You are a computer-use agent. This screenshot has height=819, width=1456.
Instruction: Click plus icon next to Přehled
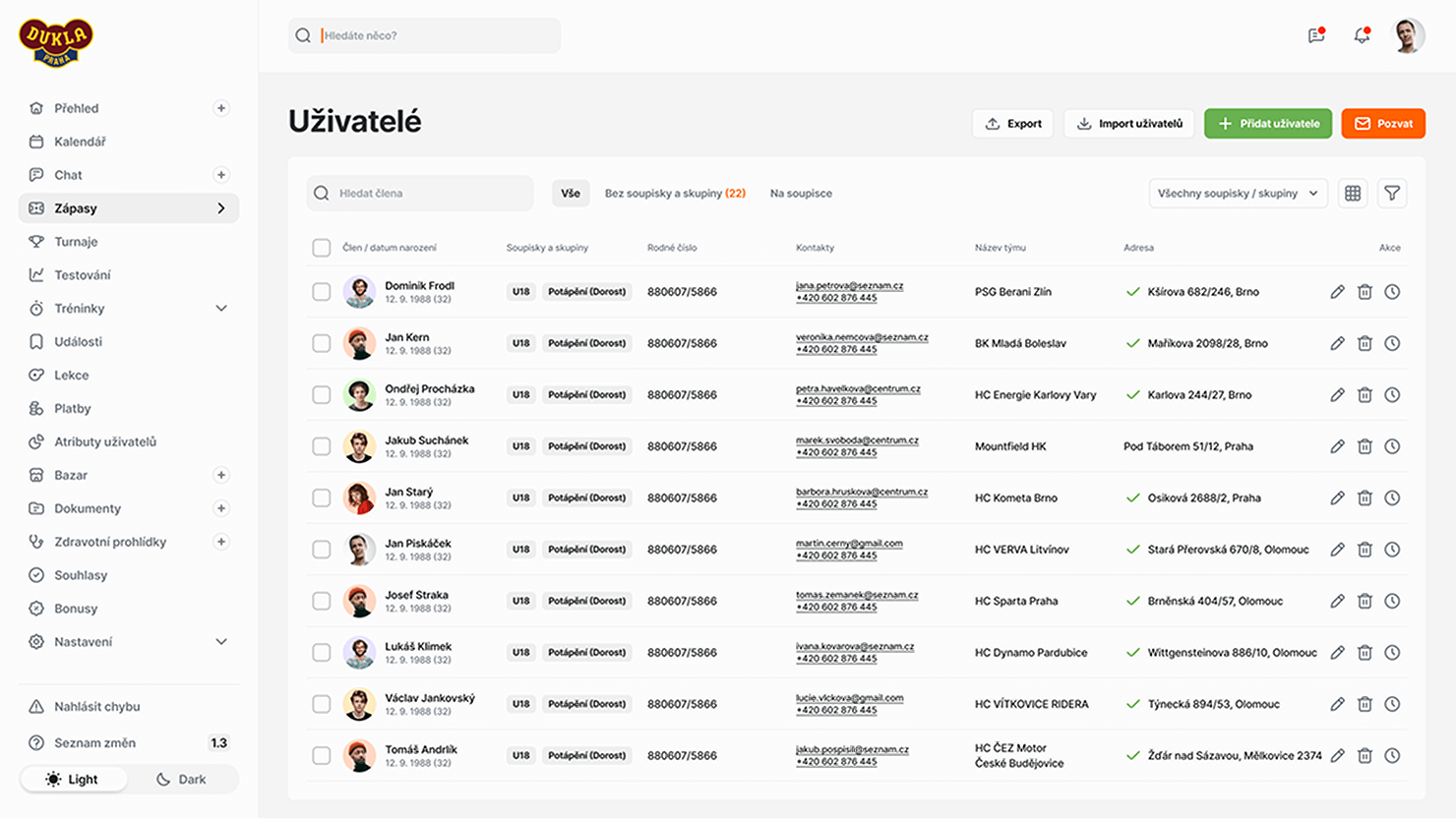point(221,108)
